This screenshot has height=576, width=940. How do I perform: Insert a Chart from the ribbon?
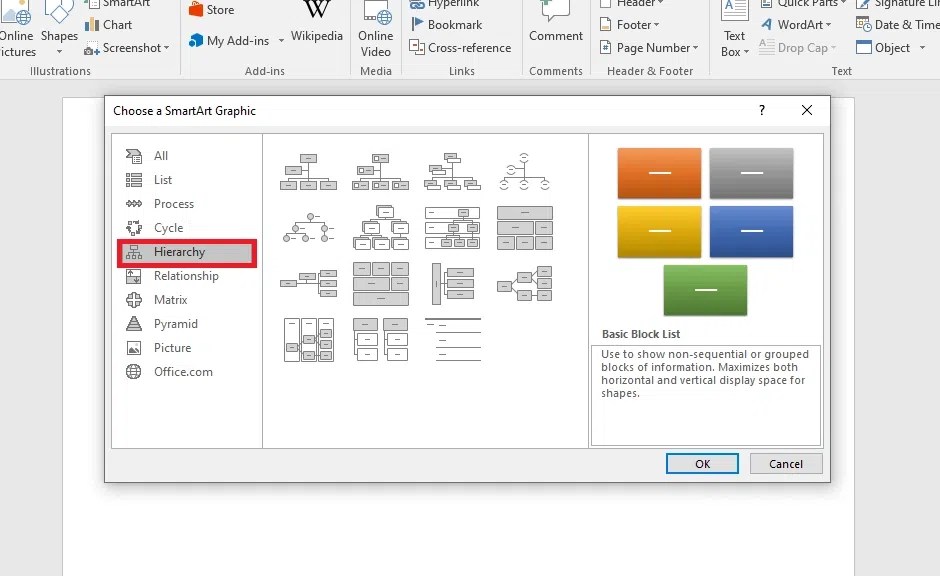(109, 25)
